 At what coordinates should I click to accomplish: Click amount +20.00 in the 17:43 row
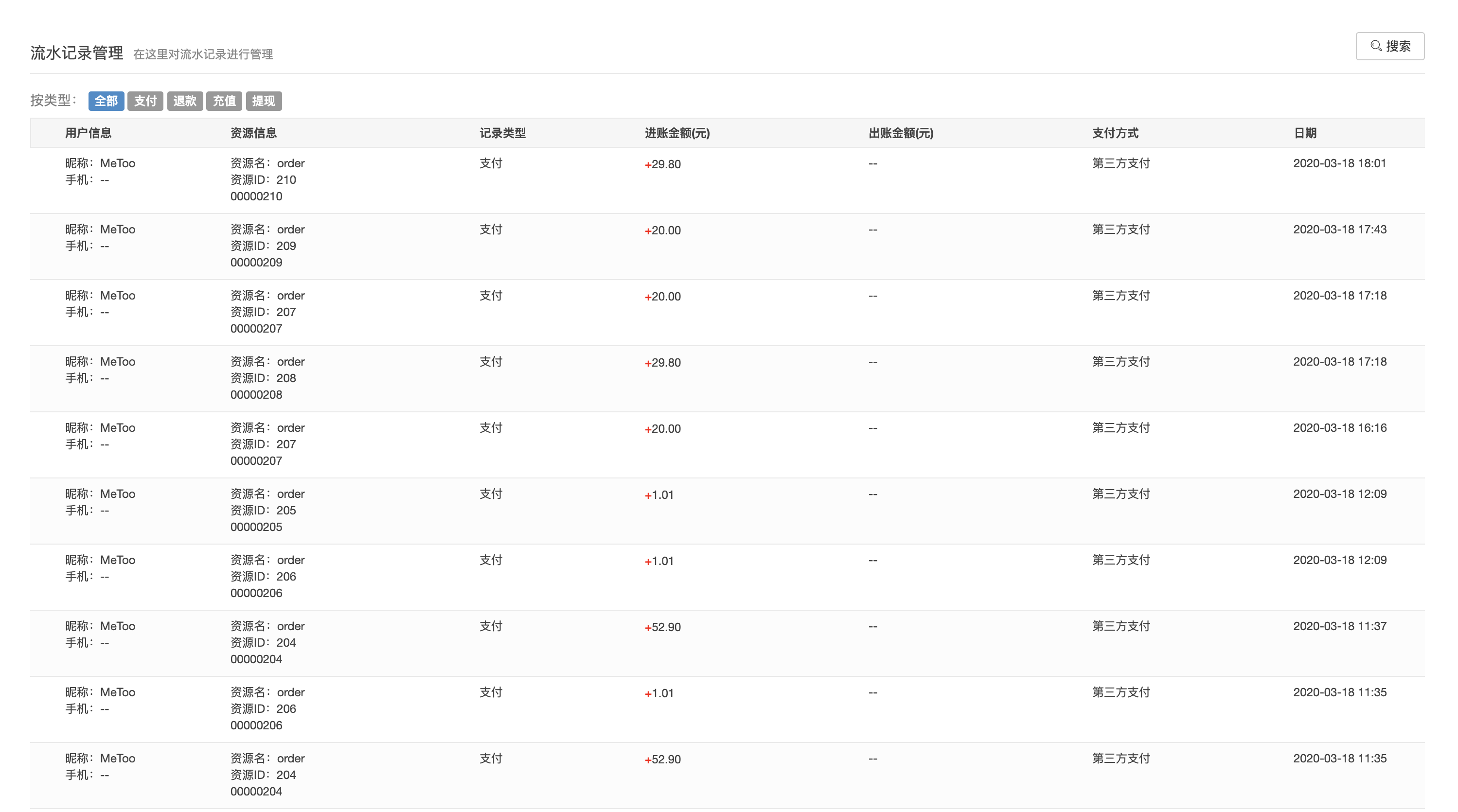tap(663, 230)
